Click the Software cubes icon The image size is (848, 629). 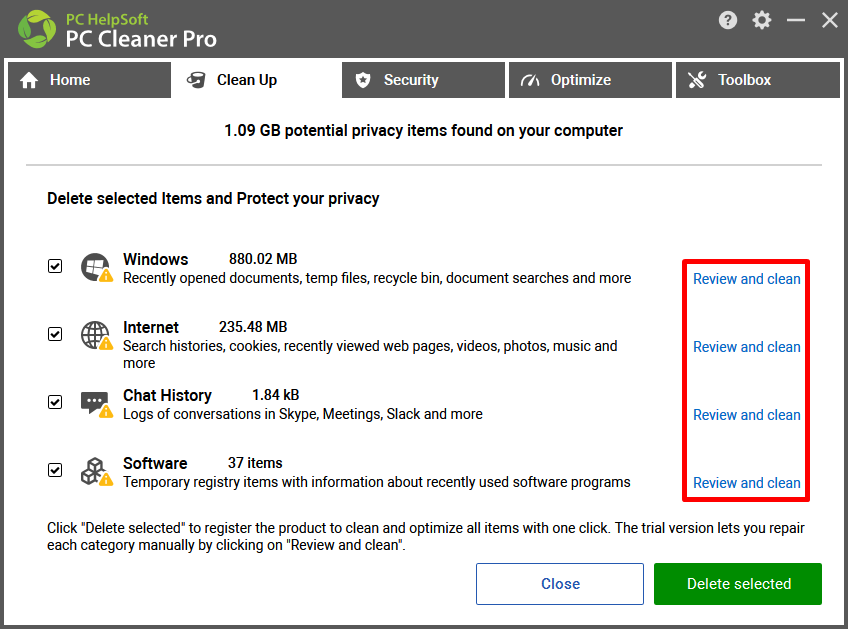point(96,472)
